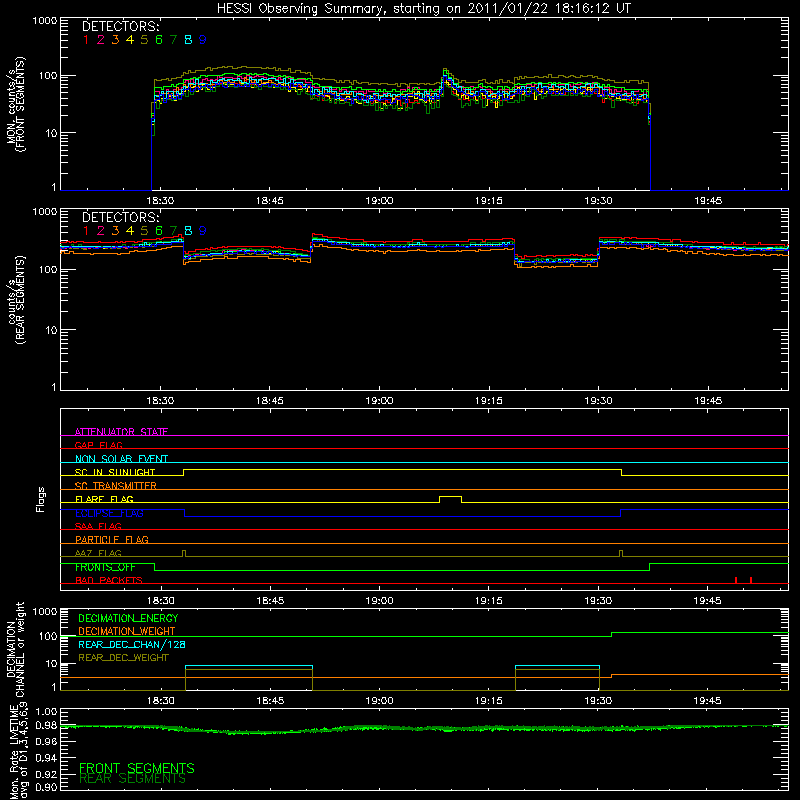Click the 19:45 tick label under front segments plot
Image resolution: width=800 pixels, height=800 pixels.
708,201
